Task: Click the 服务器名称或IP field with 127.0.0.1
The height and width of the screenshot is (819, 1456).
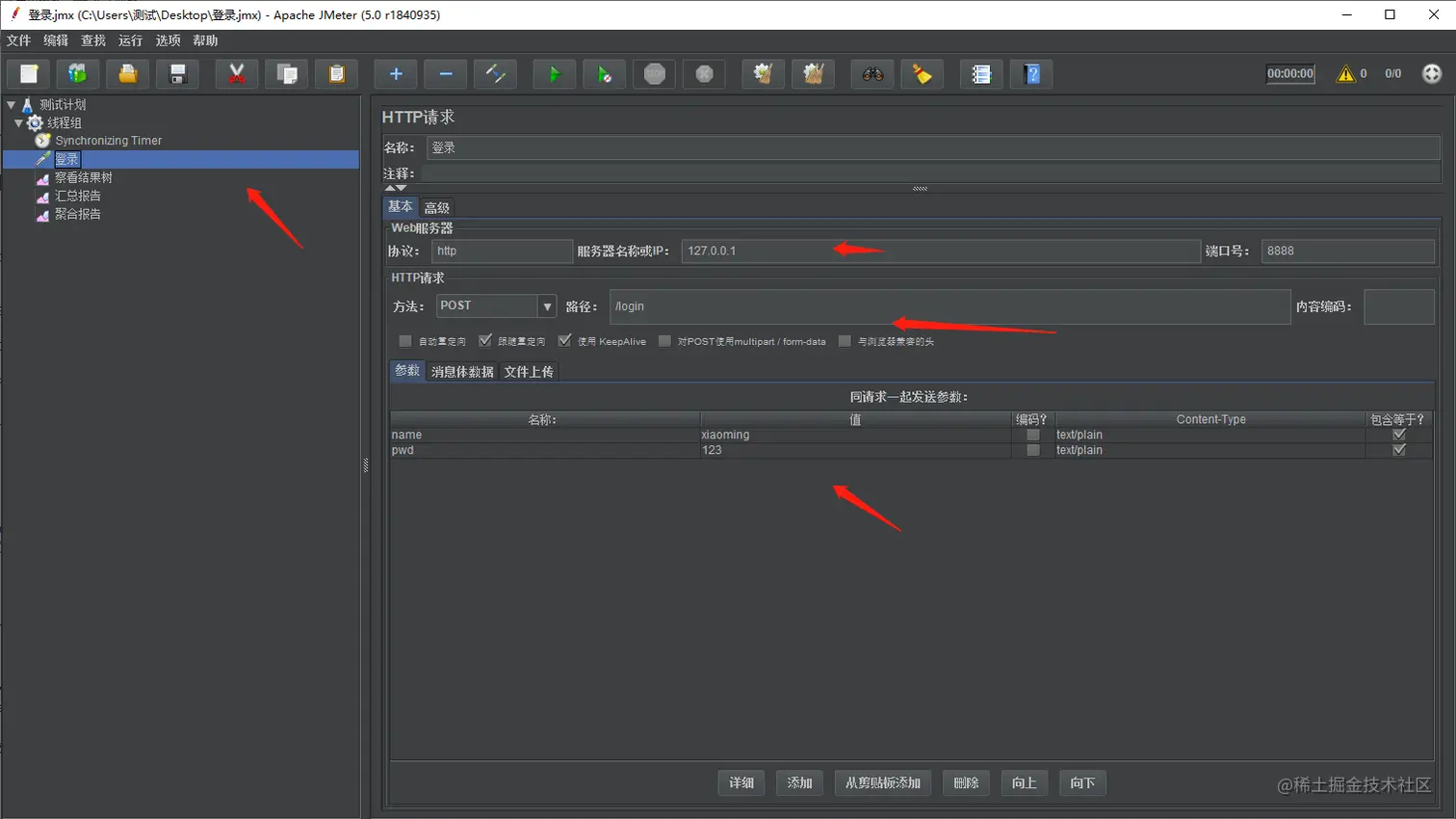Action: click(941, 251)
